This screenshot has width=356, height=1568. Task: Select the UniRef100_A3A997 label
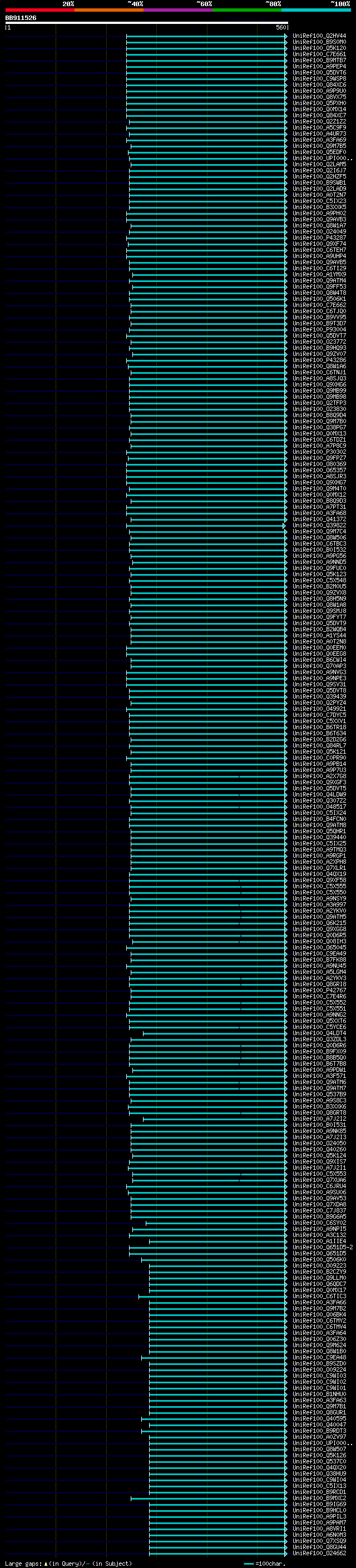319,904
